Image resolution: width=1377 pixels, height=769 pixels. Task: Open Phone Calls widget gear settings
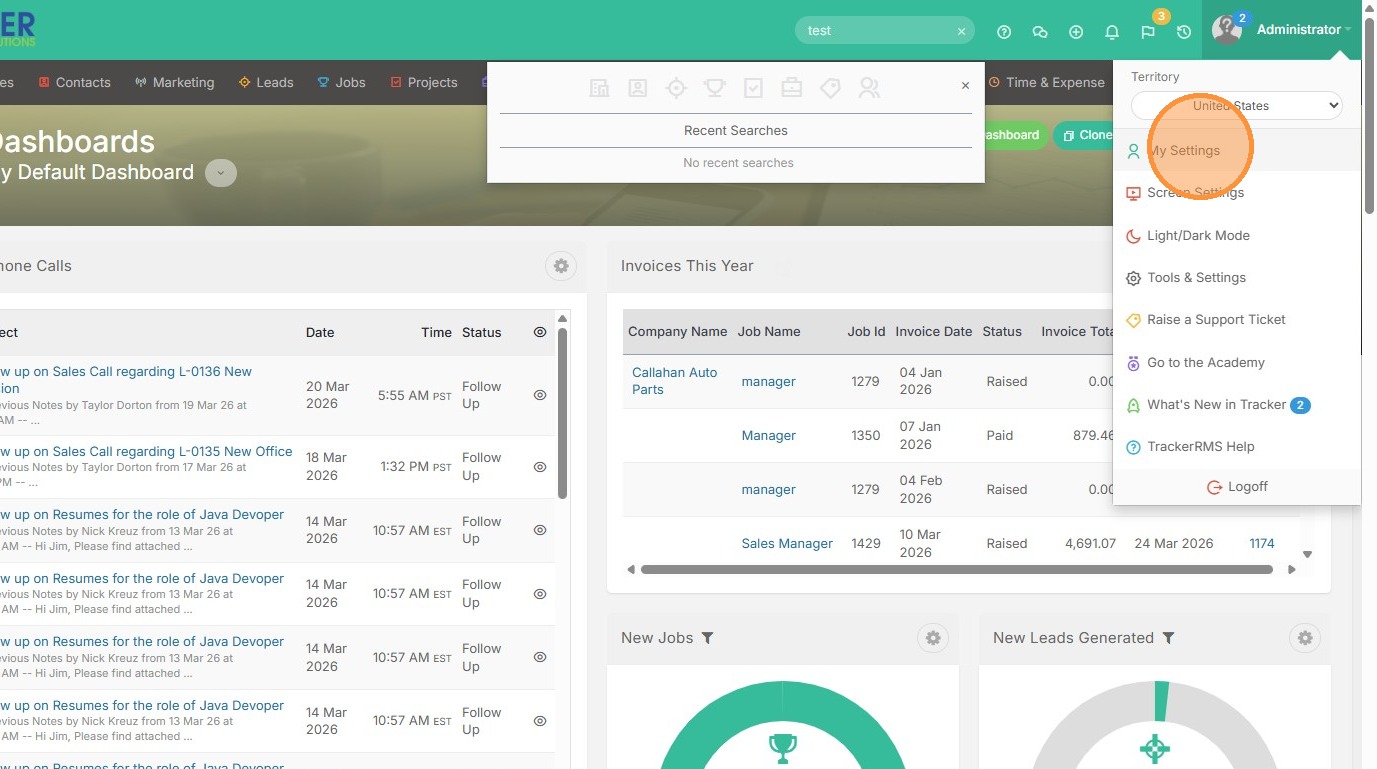pyautogui.click(x=561, y=266)
